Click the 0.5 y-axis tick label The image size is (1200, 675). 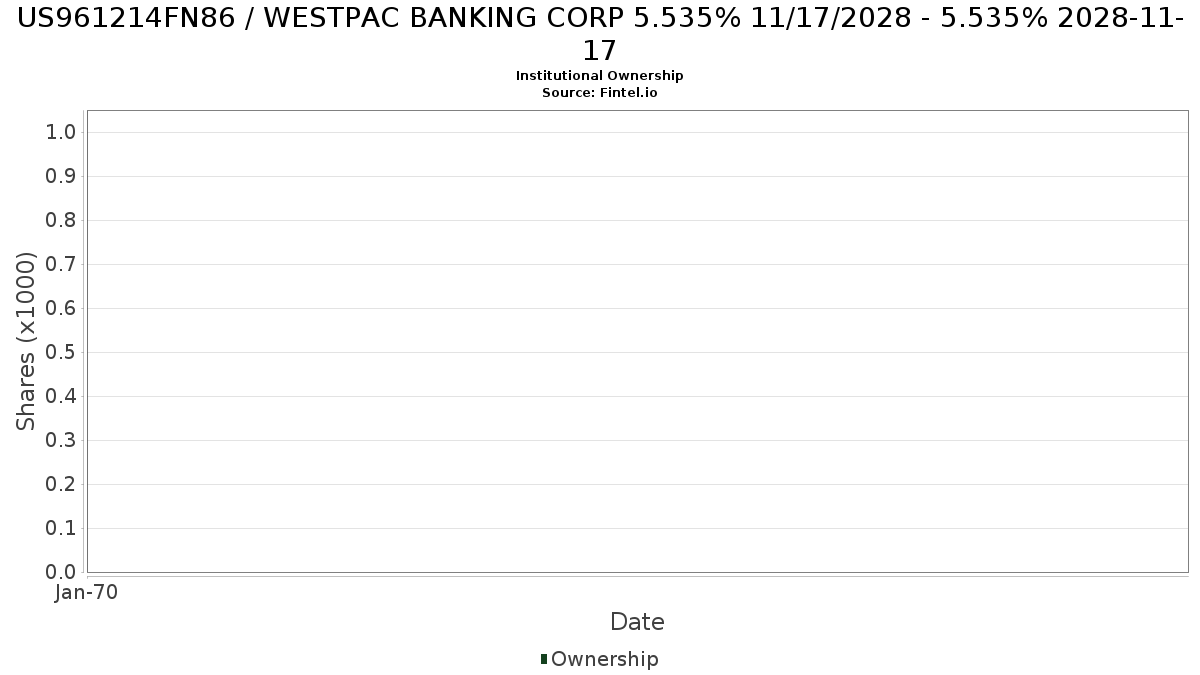(x=61, y=353)
